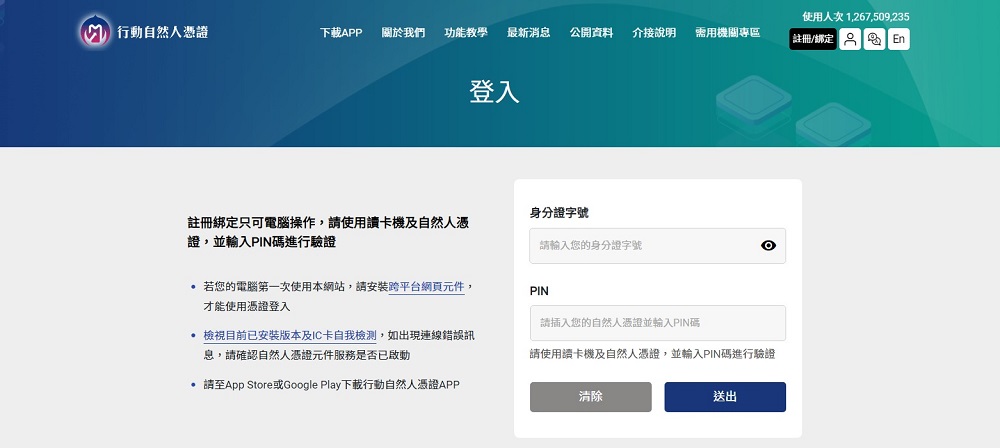Screen dimensions: 1000x448
Task: Open the 跨平台網頁元件 link
Action: pos(426,286)
